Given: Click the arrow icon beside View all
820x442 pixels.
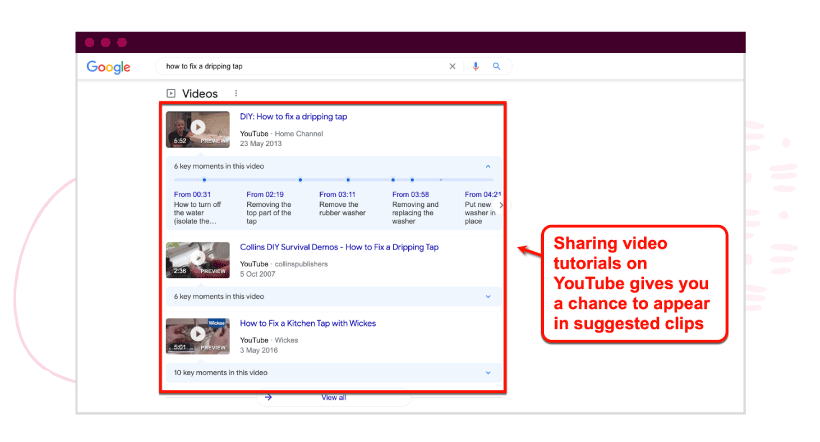Looking at the screenshot, I should tap(268, 397).
